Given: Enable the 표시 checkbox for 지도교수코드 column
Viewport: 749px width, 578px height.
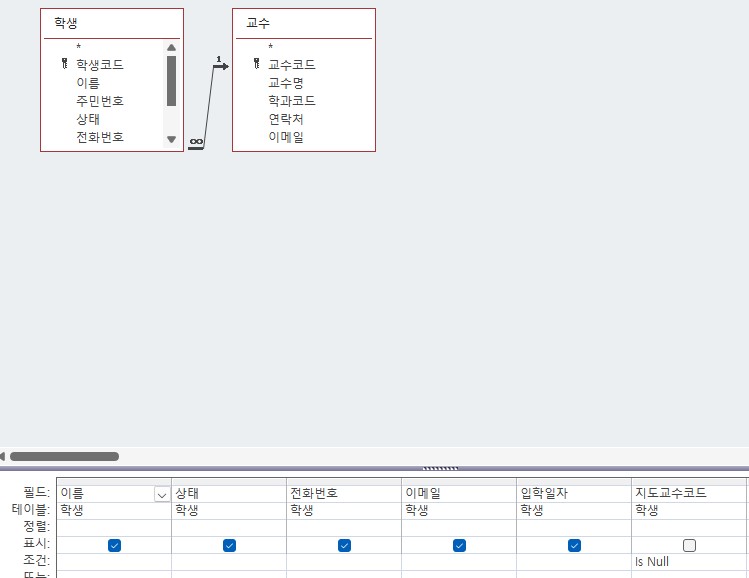Looking at the screenshot, I should coord(689,545).
